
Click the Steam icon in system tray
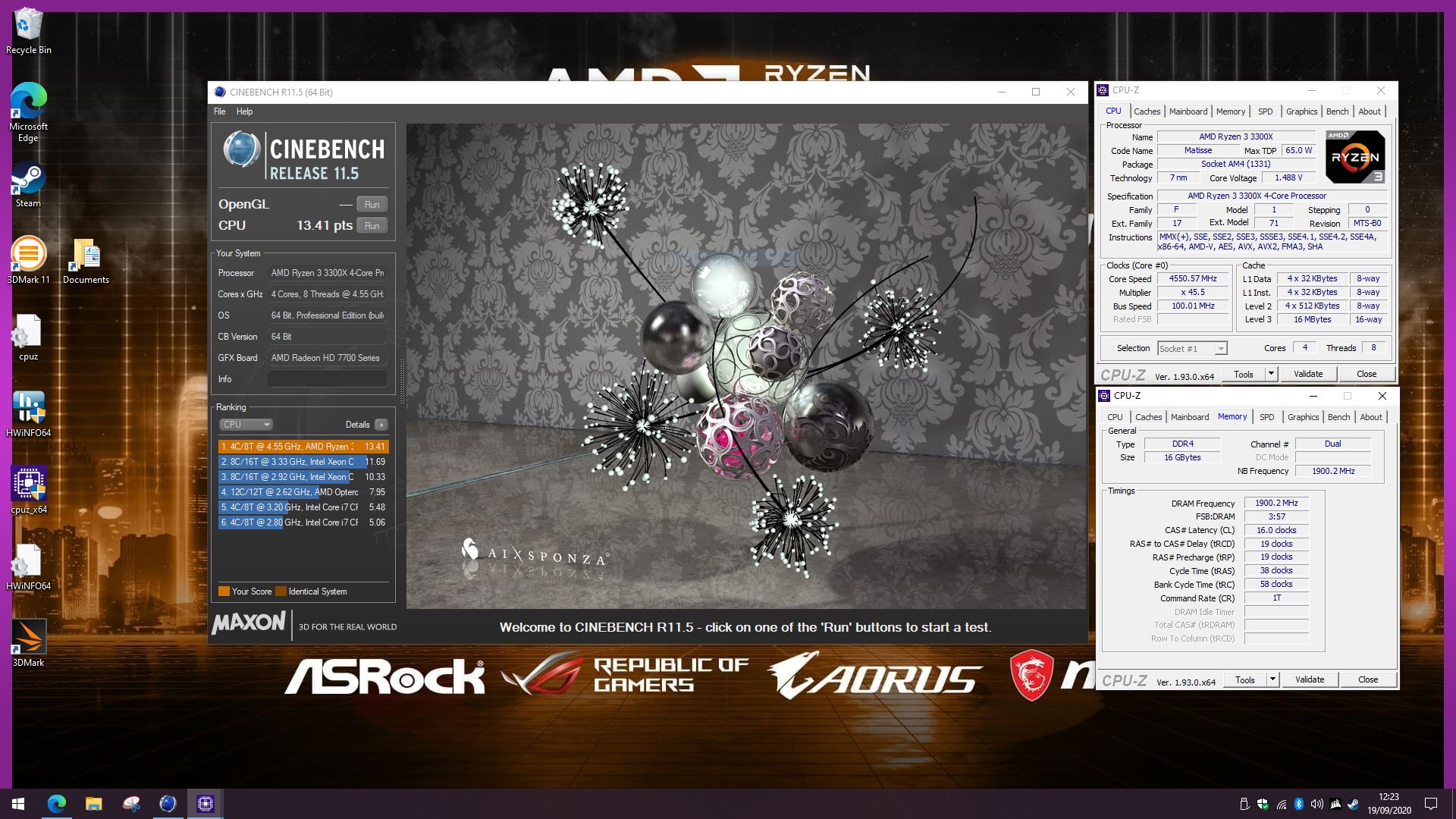click(1353, 804)
